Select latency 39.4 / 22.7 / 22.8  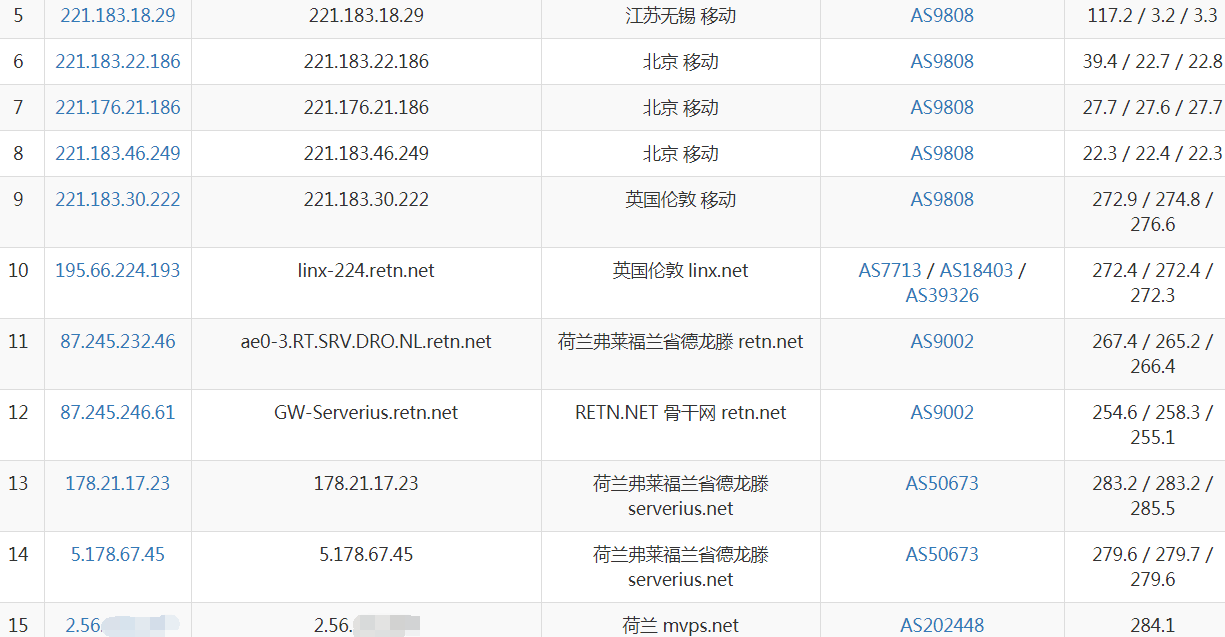pyautogui.click(x=1152, y=62)
